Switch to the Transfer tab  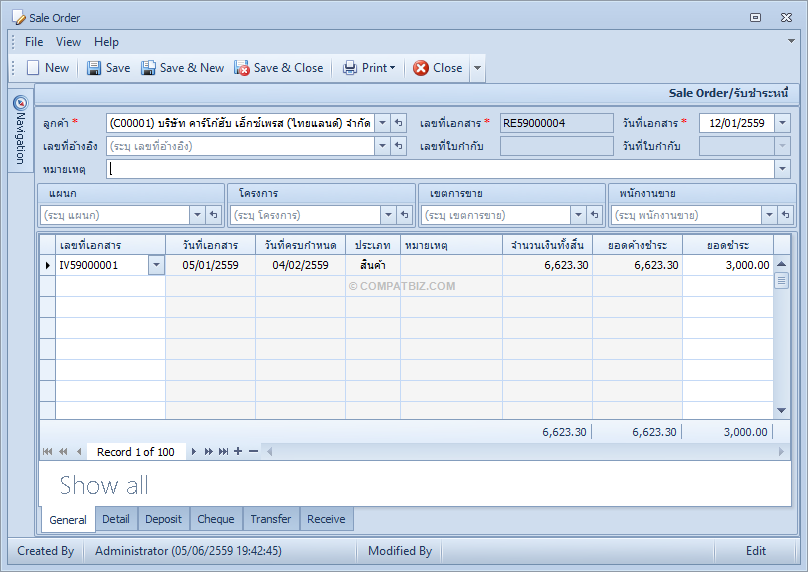[x=271, y=519]
